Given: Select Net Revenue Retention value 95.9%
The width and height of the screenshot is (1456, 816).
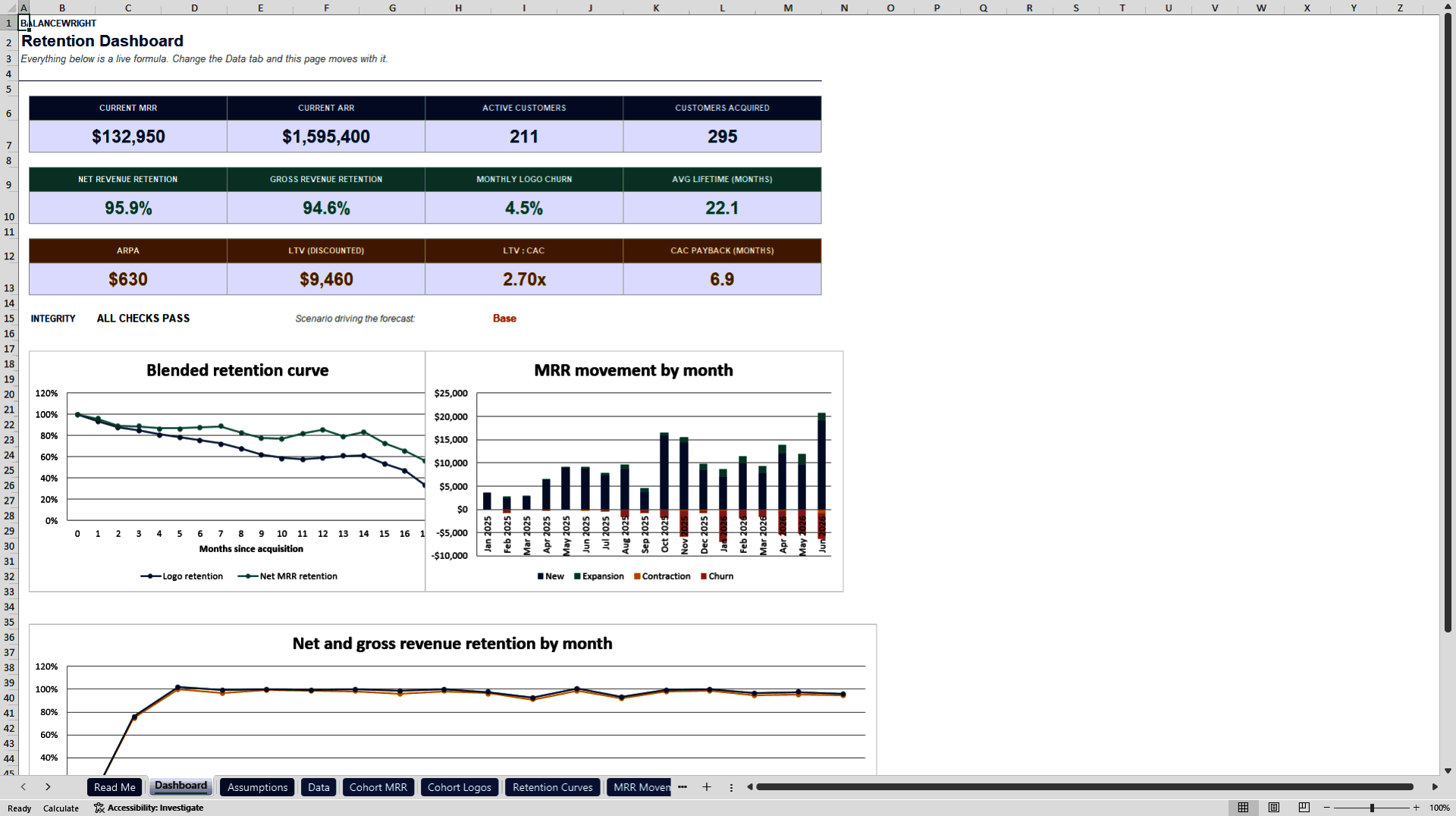Looking at the screenshot, I should tap(128, 208).
